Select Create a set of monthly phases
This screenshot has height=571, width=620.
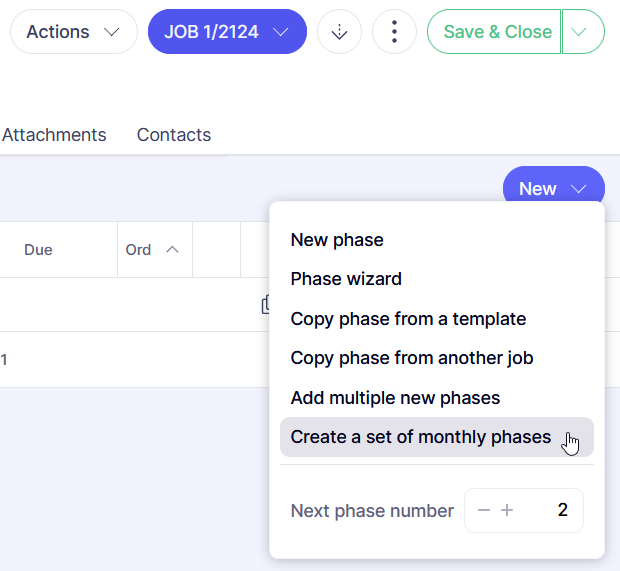tap(421, 437)
